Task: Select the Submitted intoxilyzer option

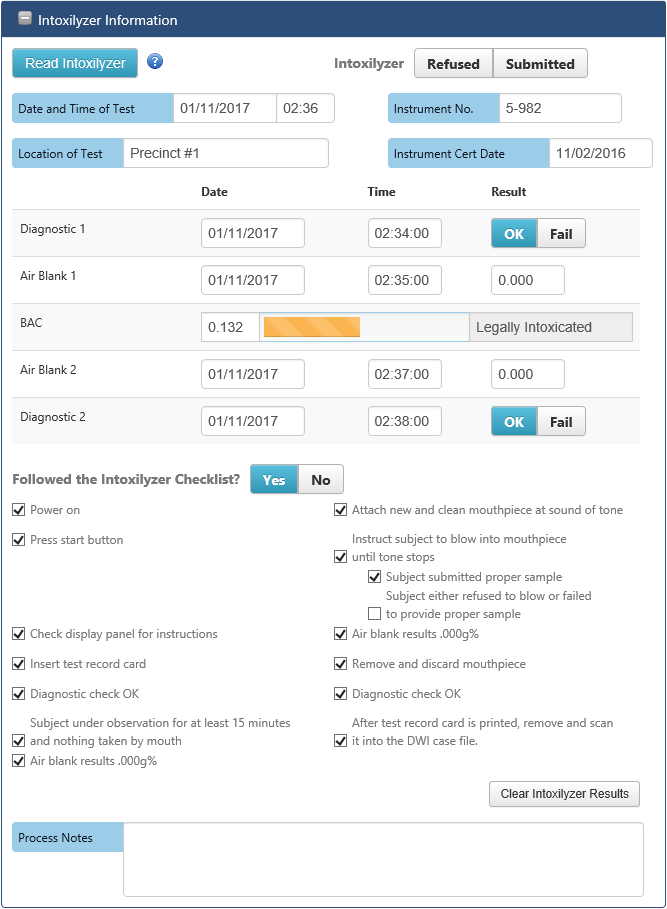Action: (540, 64)
